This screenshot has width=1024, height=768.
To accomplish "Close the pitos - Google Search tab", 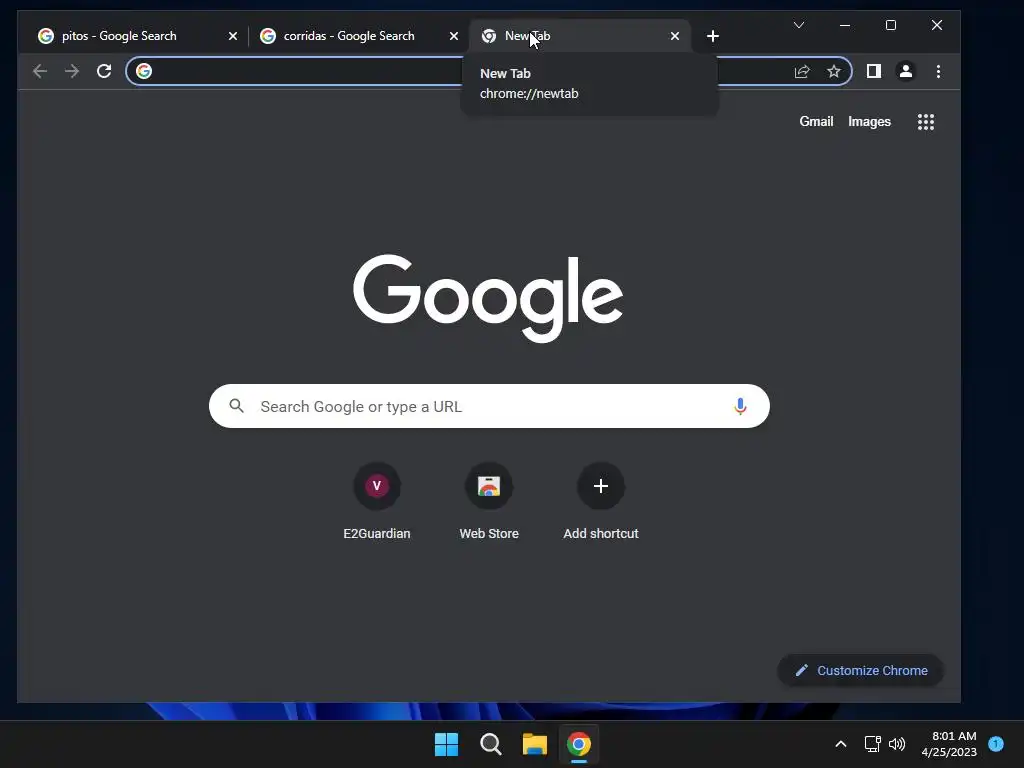I will click(232, 36).
